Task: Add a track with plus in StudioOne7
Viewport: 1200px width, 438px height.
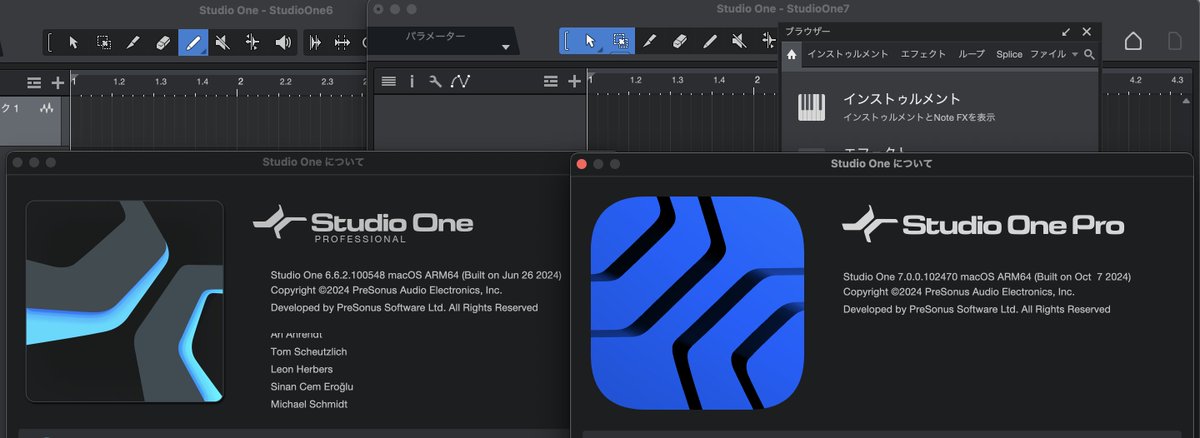Action: coord(574,81)
